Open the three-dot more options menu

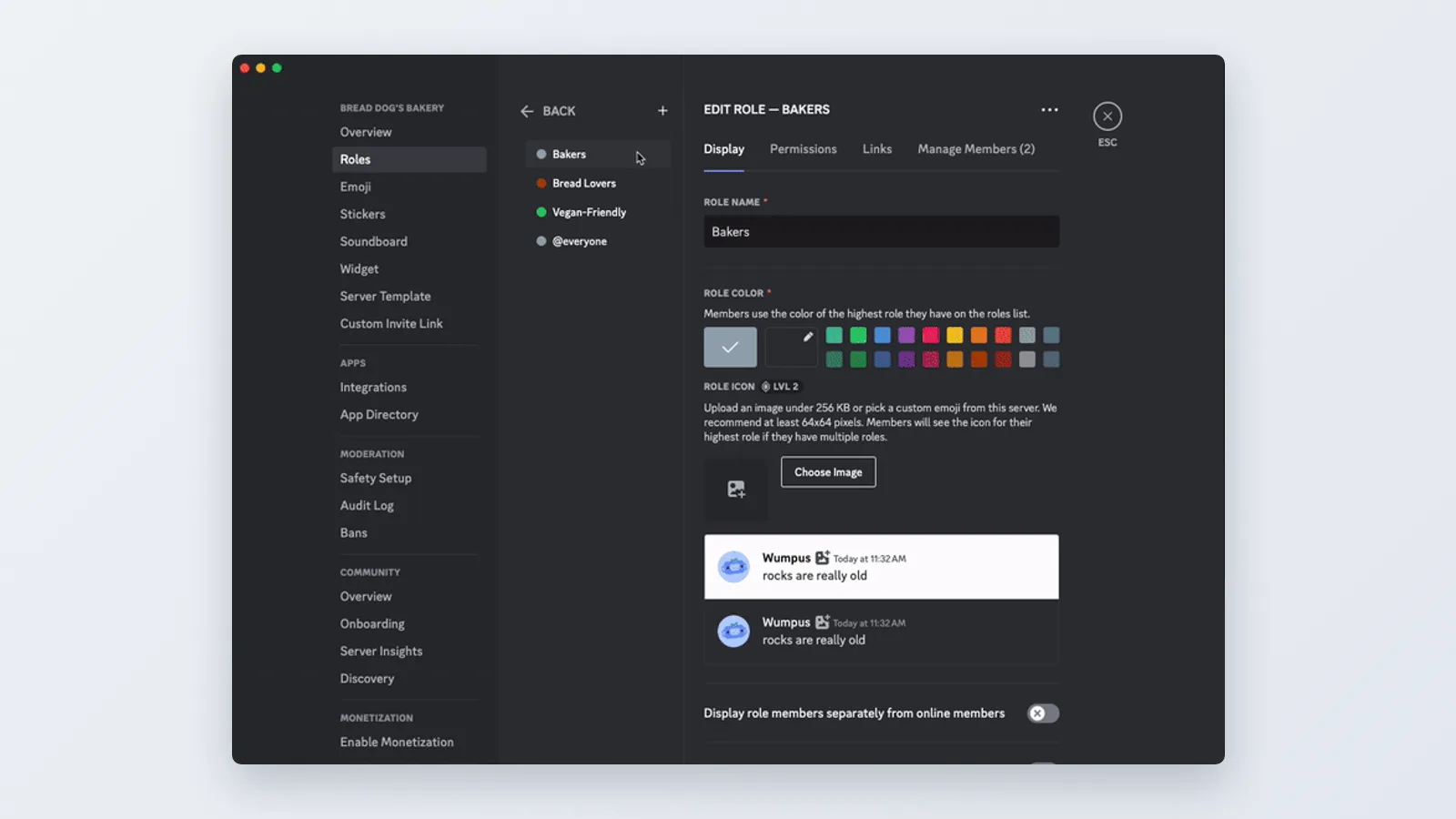(1049, 109)
